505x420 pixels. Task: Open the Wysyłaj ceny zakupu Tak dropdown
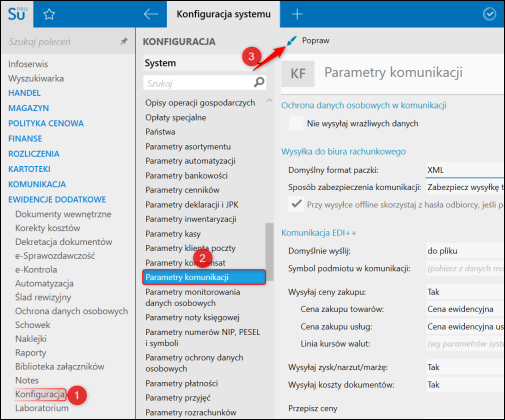465,292
